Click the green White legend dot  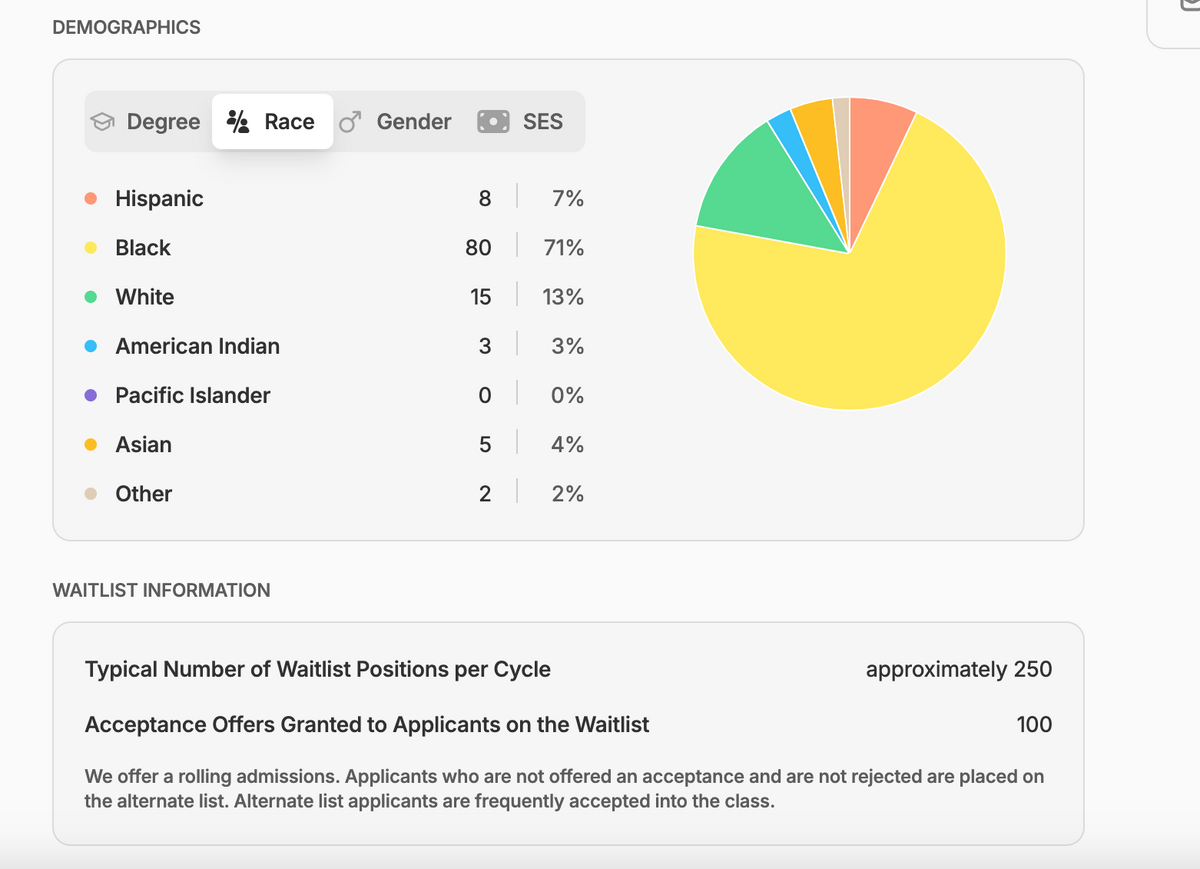click(91, 297)
